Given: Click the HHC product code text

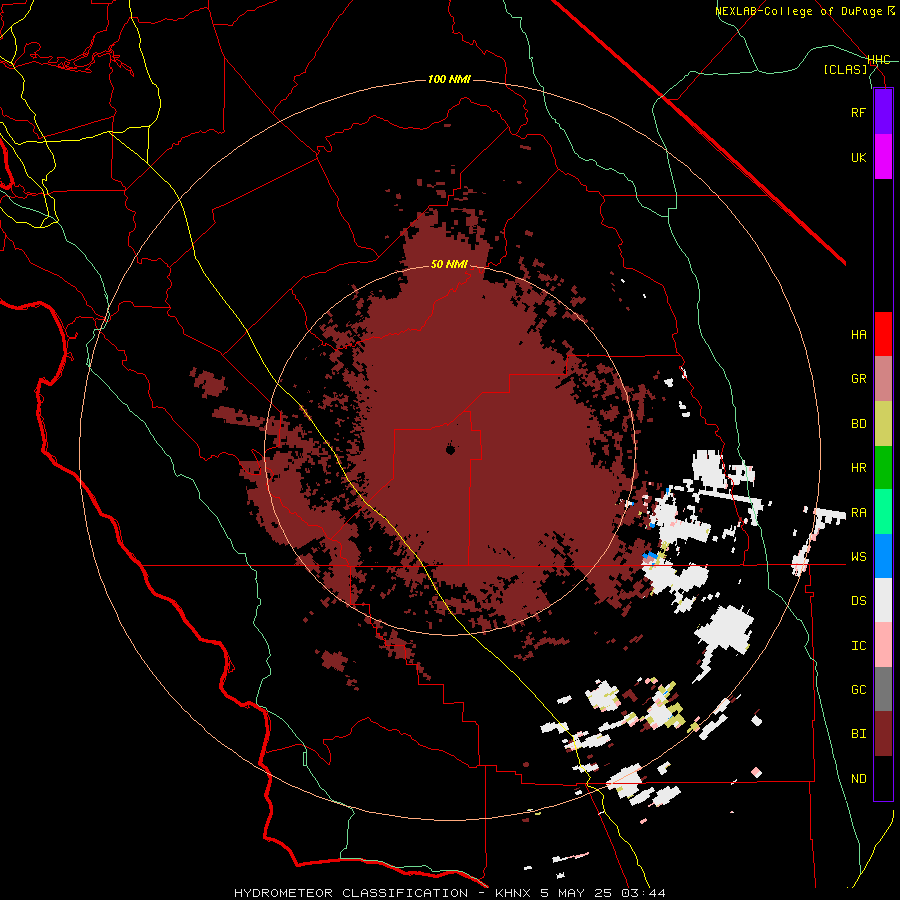Looking at the screenshot, I should tap(878, 60).
